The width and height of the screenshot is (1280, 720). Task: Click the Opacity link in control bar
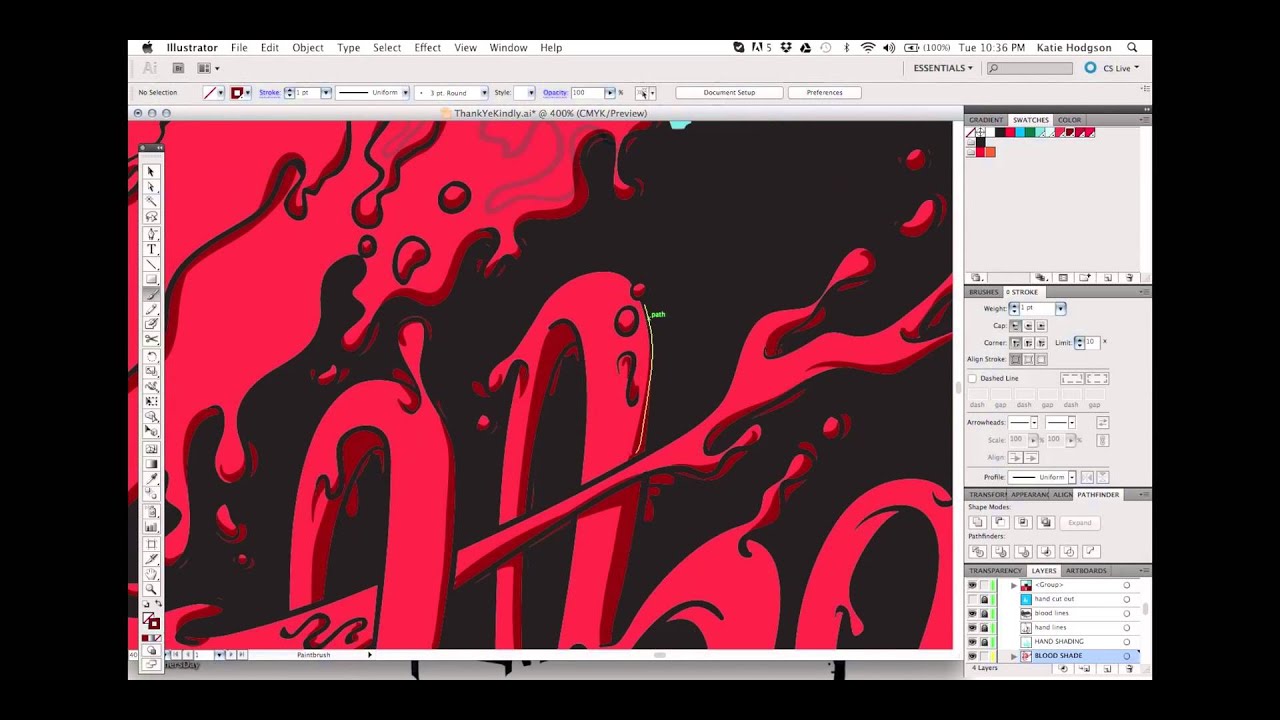pyautogui.click(x=555, y=92)
